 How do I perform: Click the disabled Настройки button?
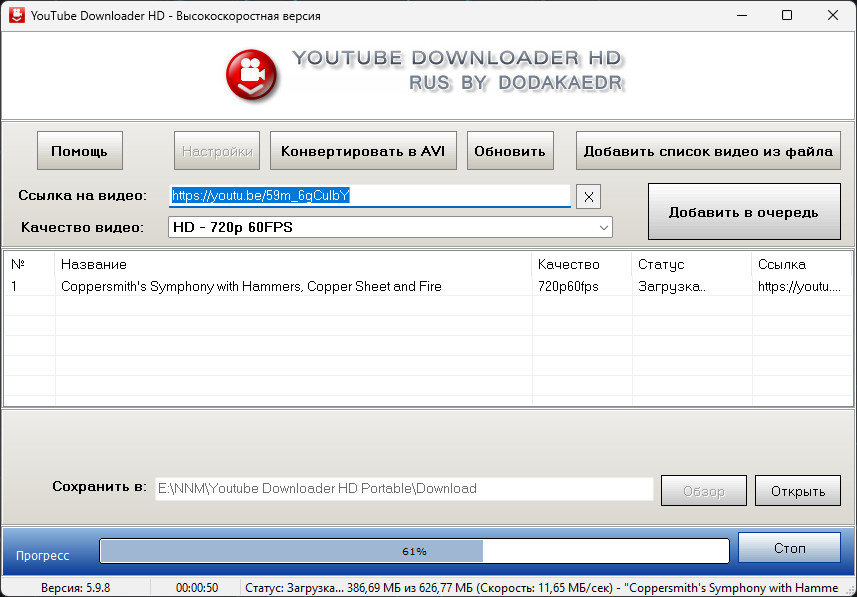[217, 151]
